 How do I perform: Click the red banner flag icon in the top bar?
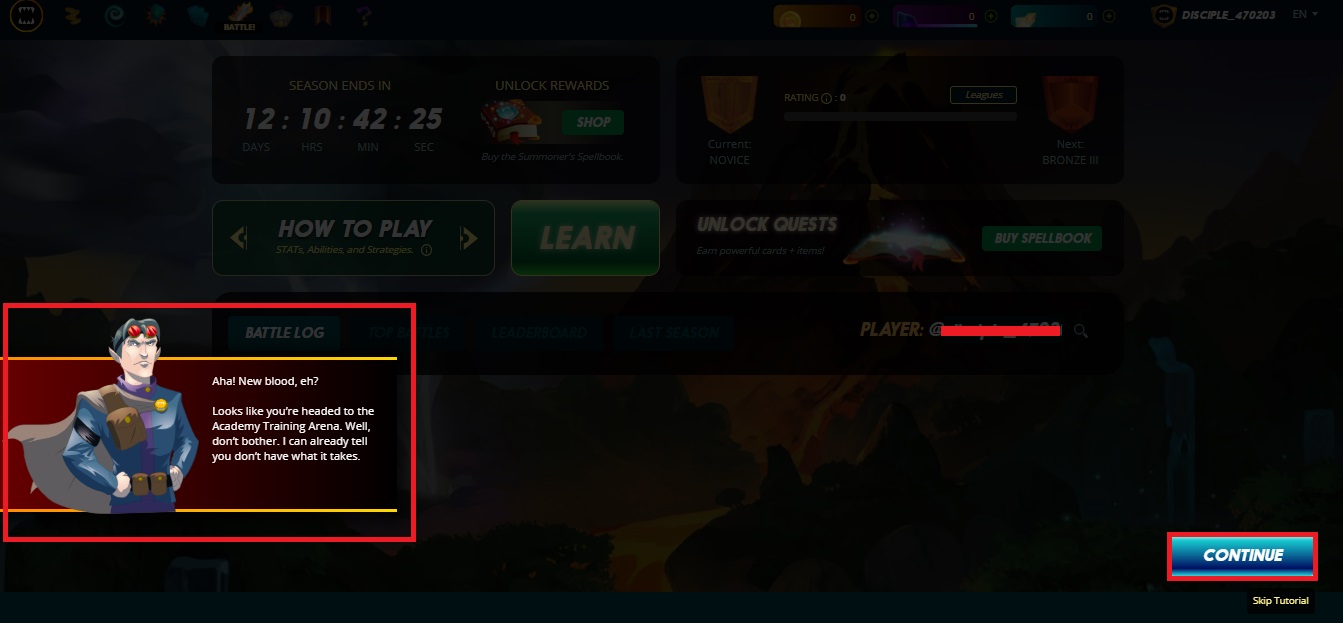(x=324, y=16)
